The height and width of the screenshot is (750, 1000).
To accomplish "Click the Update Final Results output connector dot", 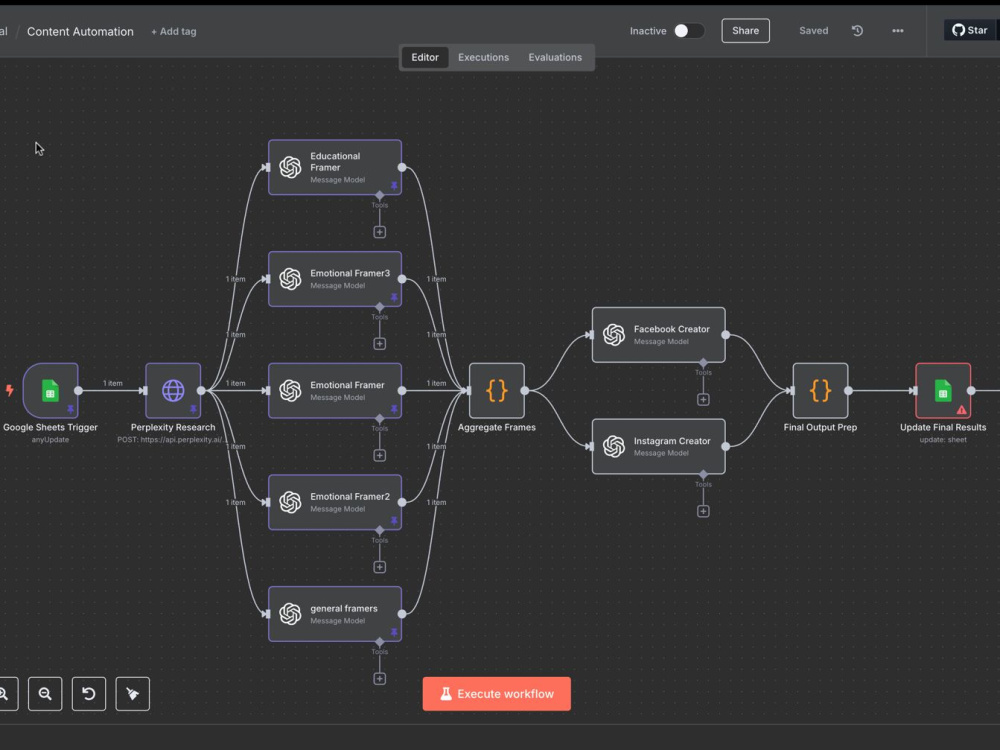I will 971,390.
